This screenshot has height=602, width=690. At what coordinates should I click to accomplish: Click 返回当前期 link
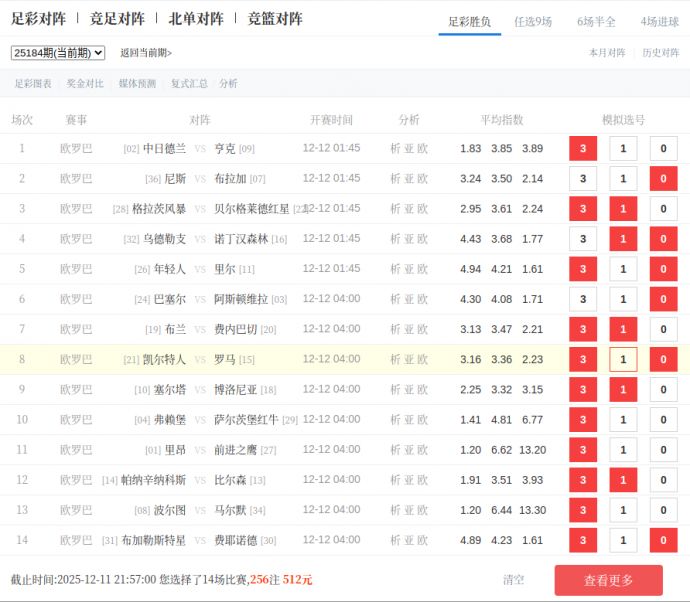(x=146, y=53)
